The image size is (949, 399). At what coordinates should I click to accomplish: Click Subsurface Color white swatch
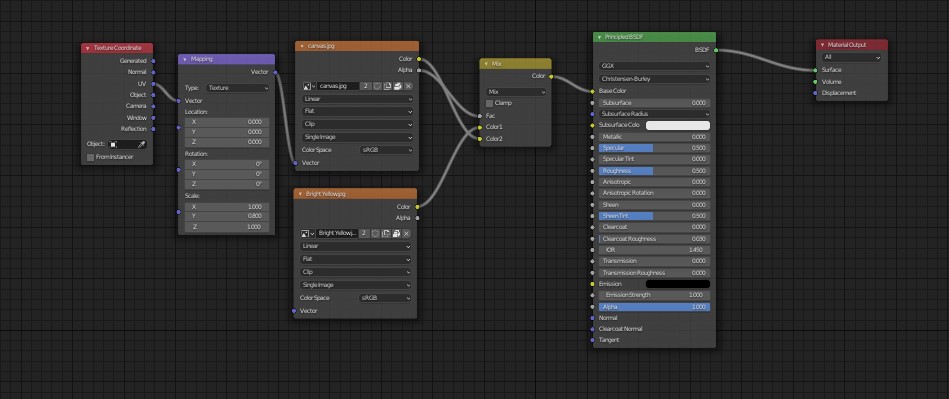click(678, 125)
